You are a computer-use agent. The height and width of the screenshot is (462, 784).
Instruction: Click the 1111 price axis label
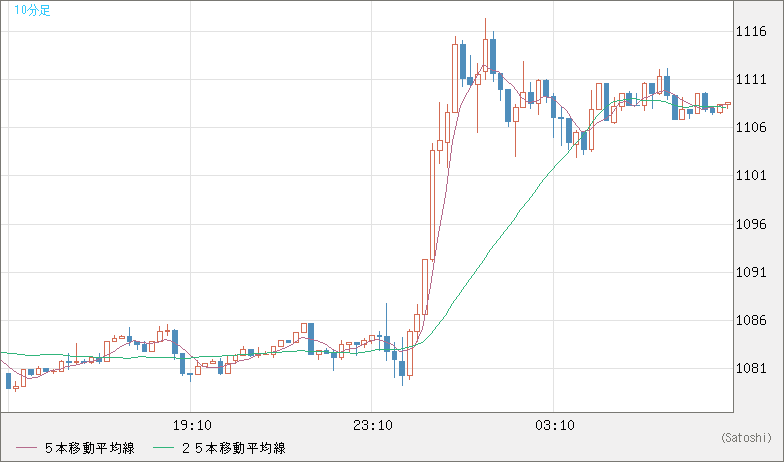(751, 80)
